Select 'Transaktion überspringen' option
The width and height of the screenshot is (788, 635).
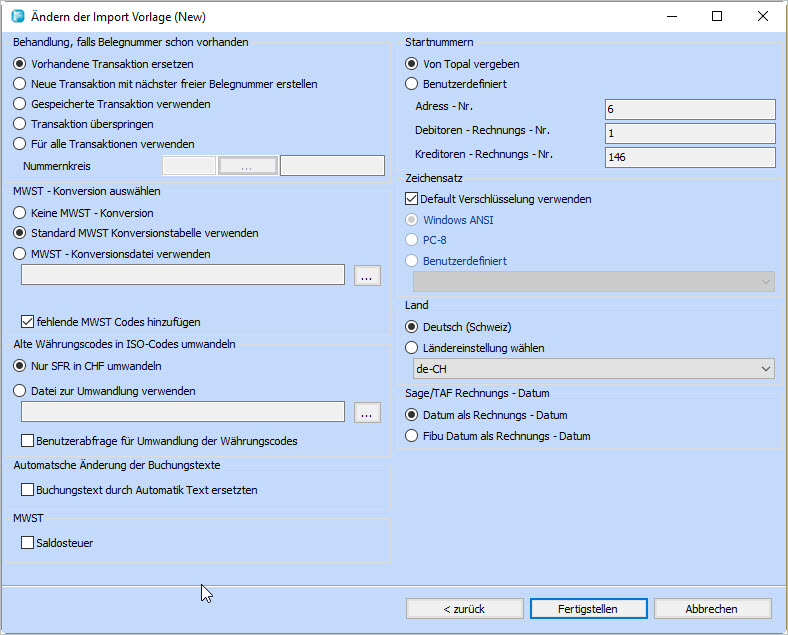(20, 124)
